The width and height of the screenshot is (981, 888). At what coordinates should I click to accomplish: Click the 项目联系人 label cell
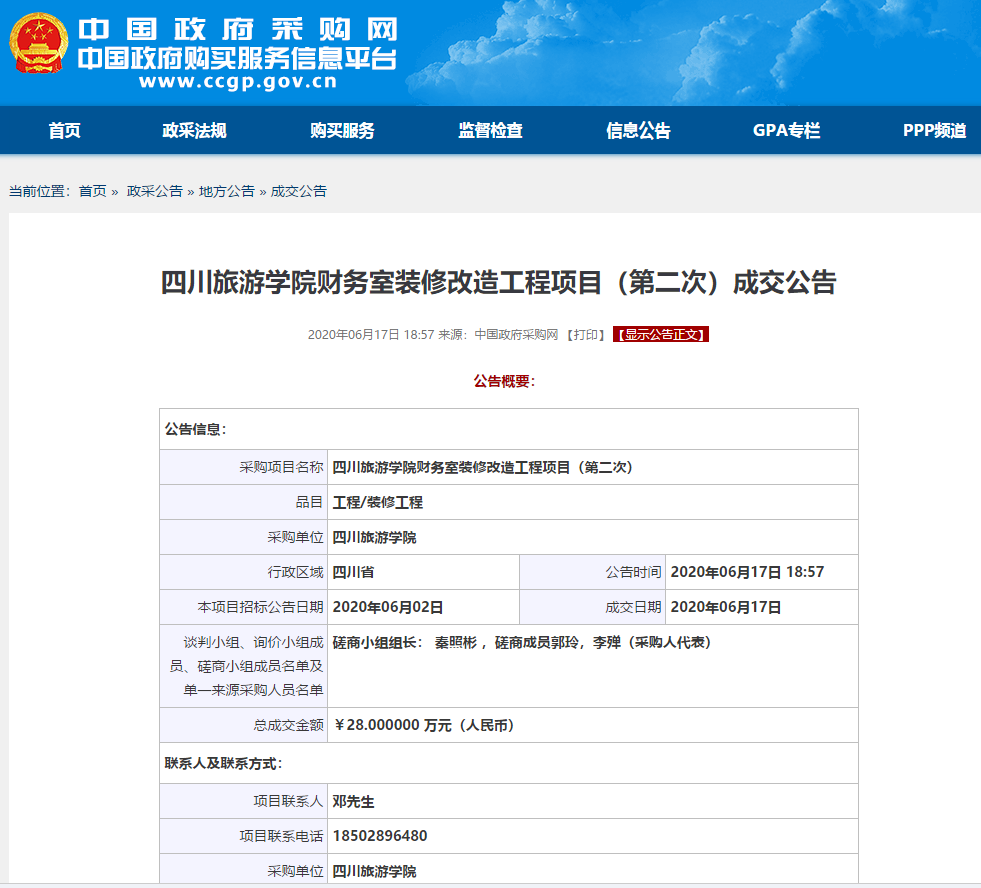[243, 802]
